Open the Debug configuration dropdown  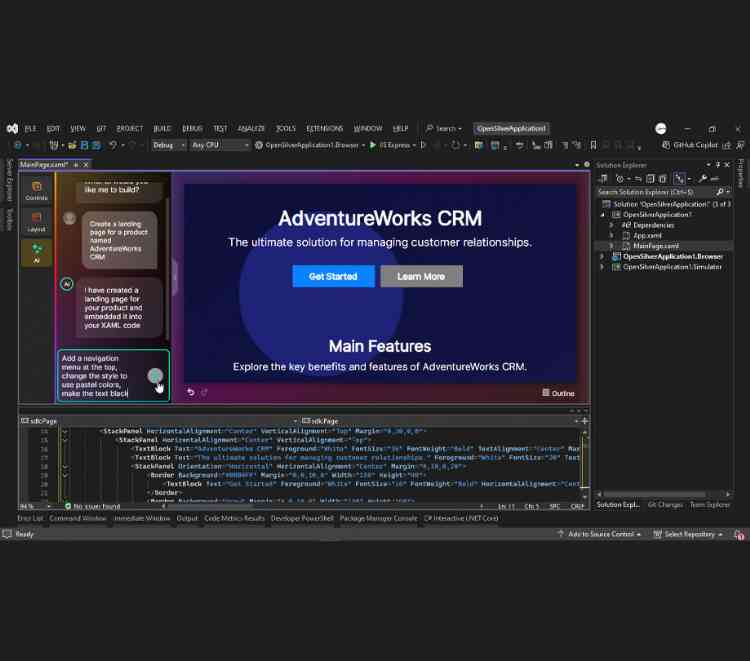[169, 145]
